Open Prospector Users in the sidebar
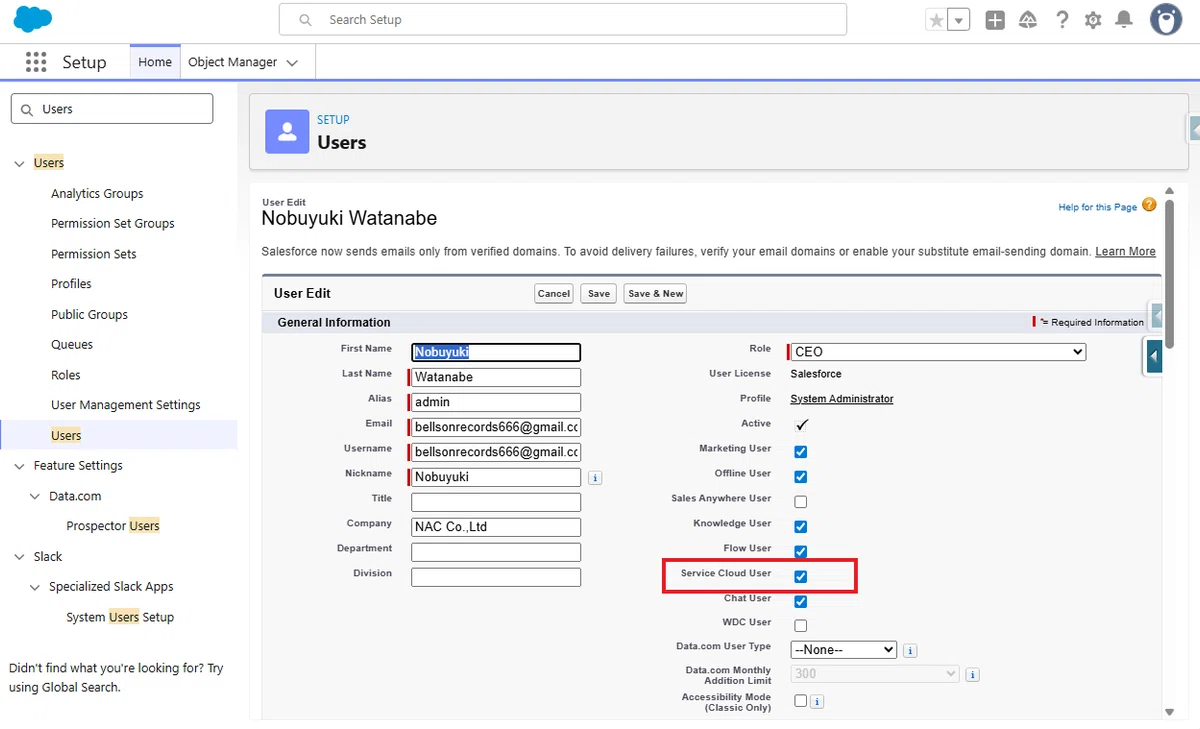 tap(113, 526)
